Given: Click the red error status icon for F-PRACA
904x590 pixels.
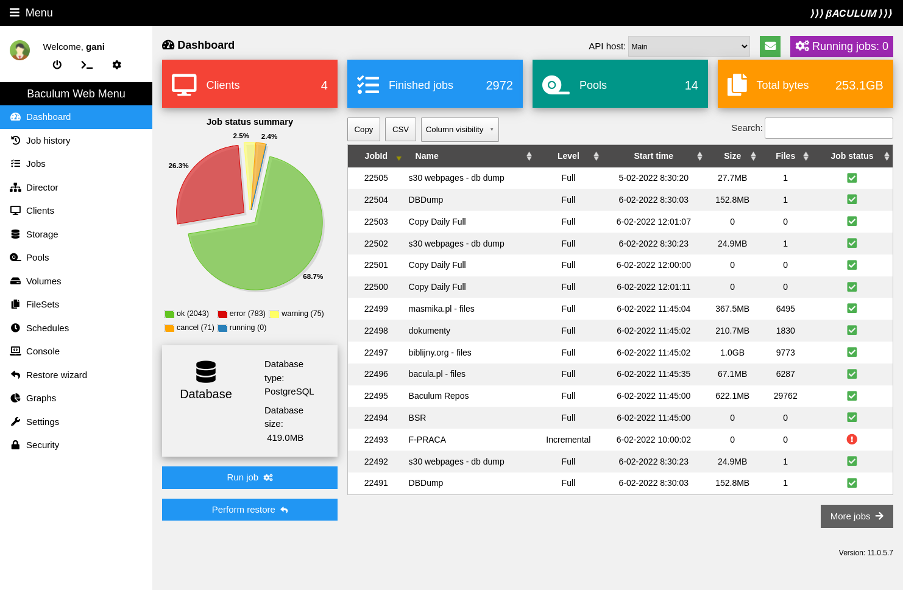Looking at the screenshot, I should pos(852,439).
